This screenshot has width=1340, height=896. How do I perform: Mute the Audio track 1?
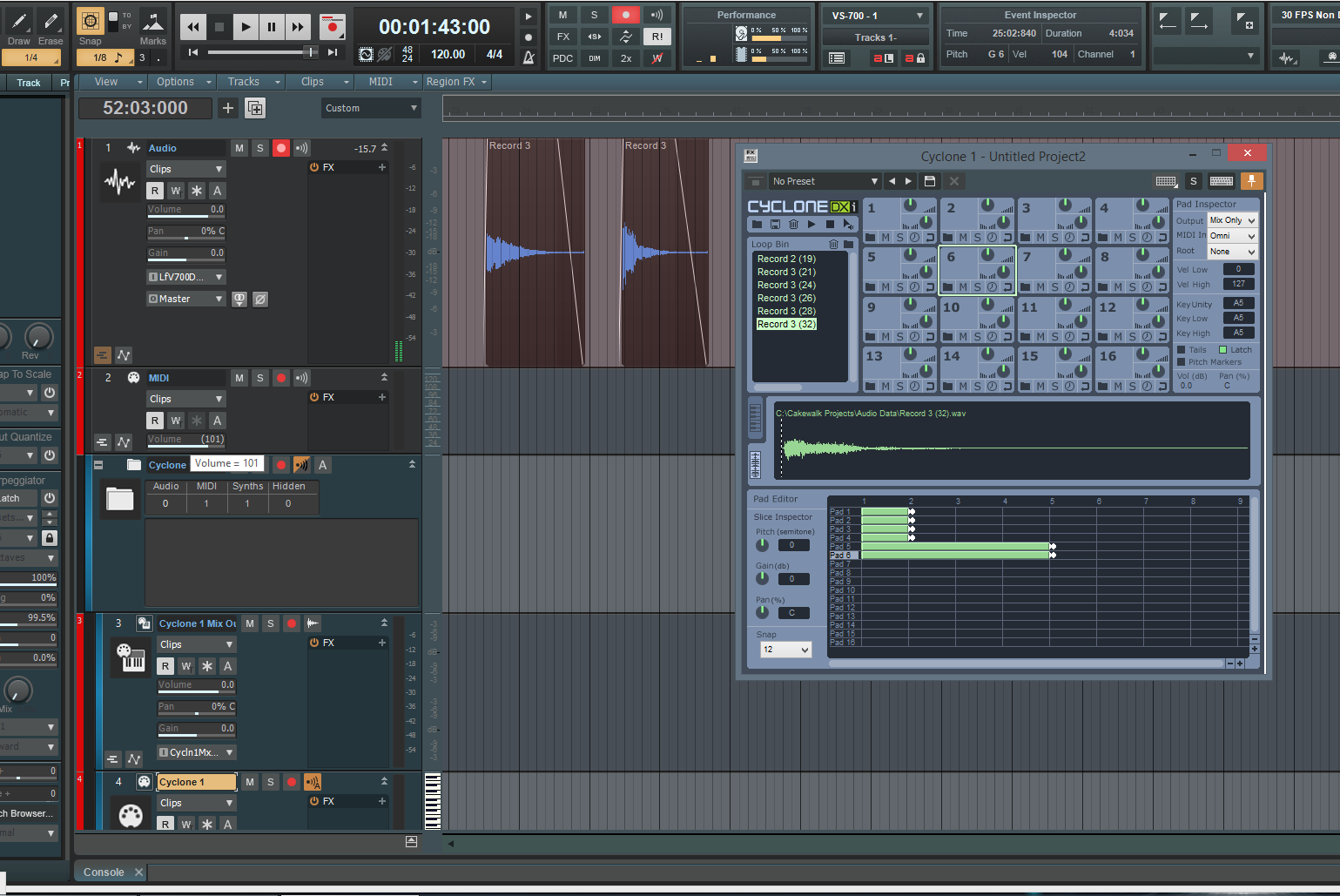pyautogui.click(x=239, y=148)
